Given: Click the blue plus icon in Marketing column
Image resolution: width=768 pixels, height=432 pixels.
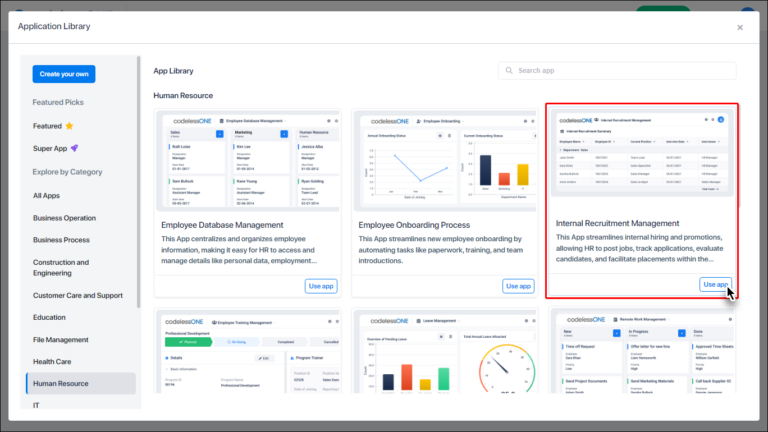Looking at the screenshot, I should pyautogui.click(x=284, y=134).
